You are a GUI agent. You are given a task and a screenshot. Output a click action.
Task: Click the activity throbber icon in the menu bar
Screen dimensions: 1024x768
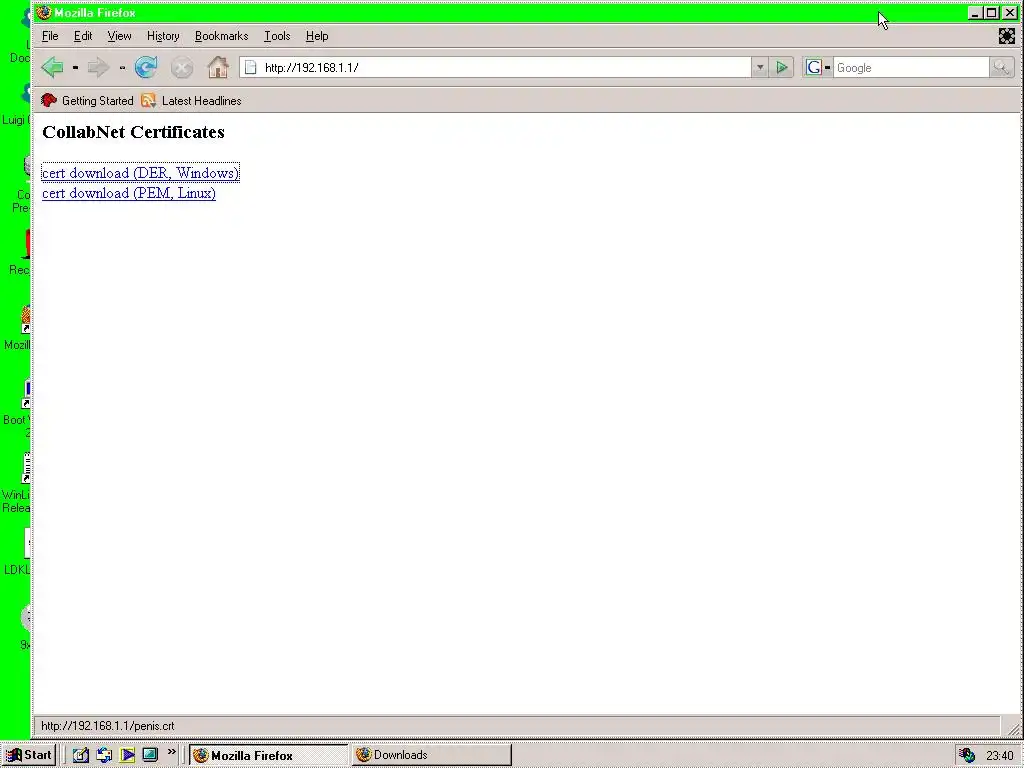tap(1006, 36)
